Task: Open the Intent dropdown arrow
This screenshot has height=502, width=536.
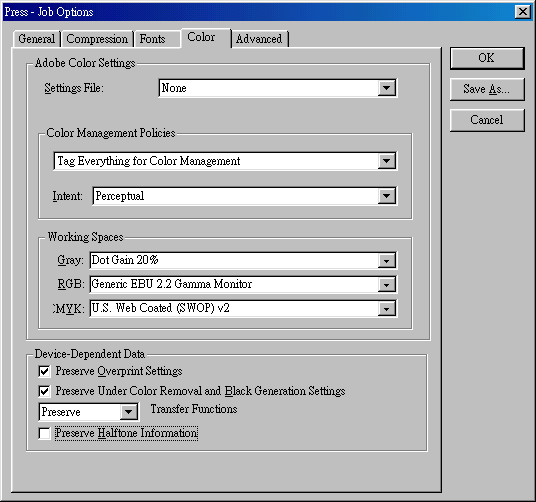Action: [387, 196]
